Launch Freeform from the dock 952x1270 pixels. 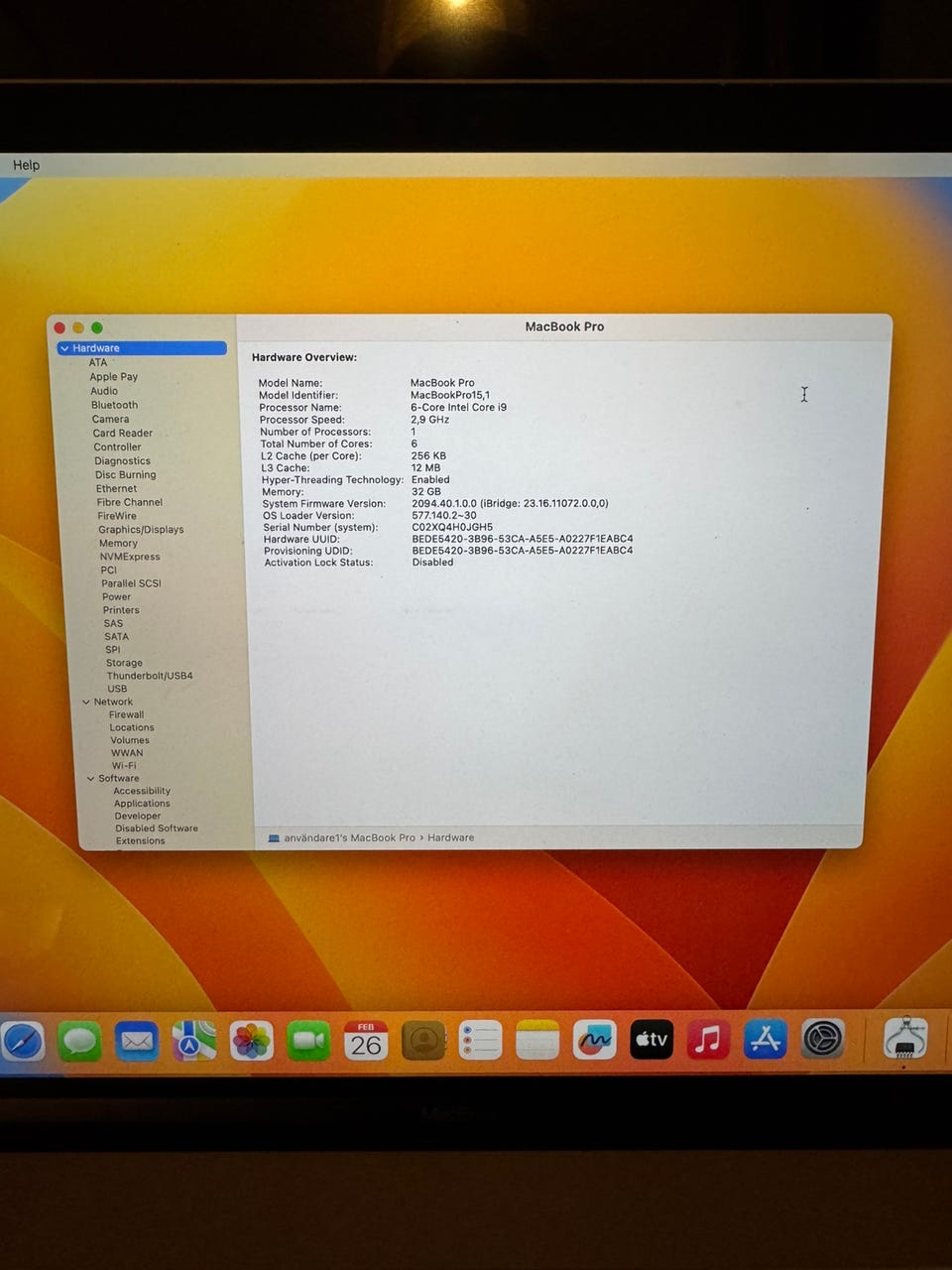click(x=594, y=1040)
